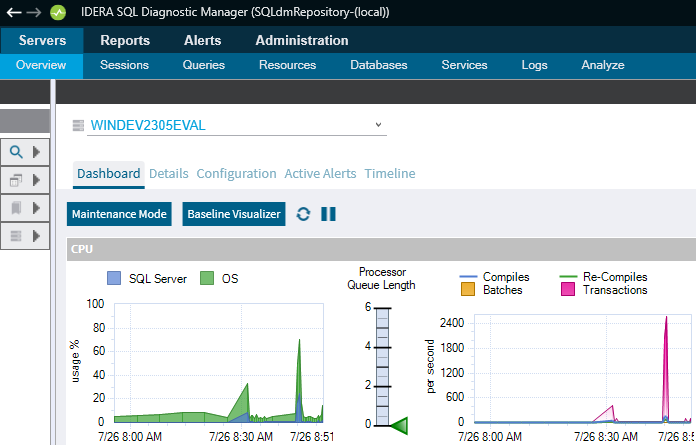Viewport: 696px width, 445px height.
Task: Click the back navigation arrow
Action: (13, 13)
